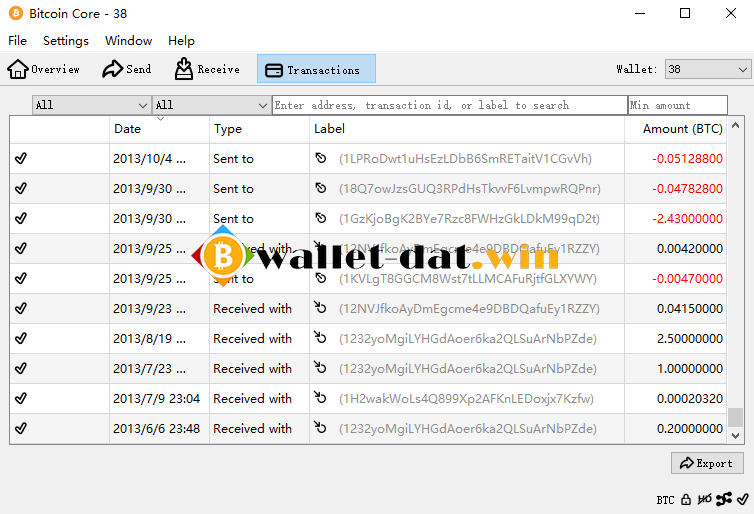Select the 2013/10/4 date cell
Screen dimensions: 754x514
159,159
